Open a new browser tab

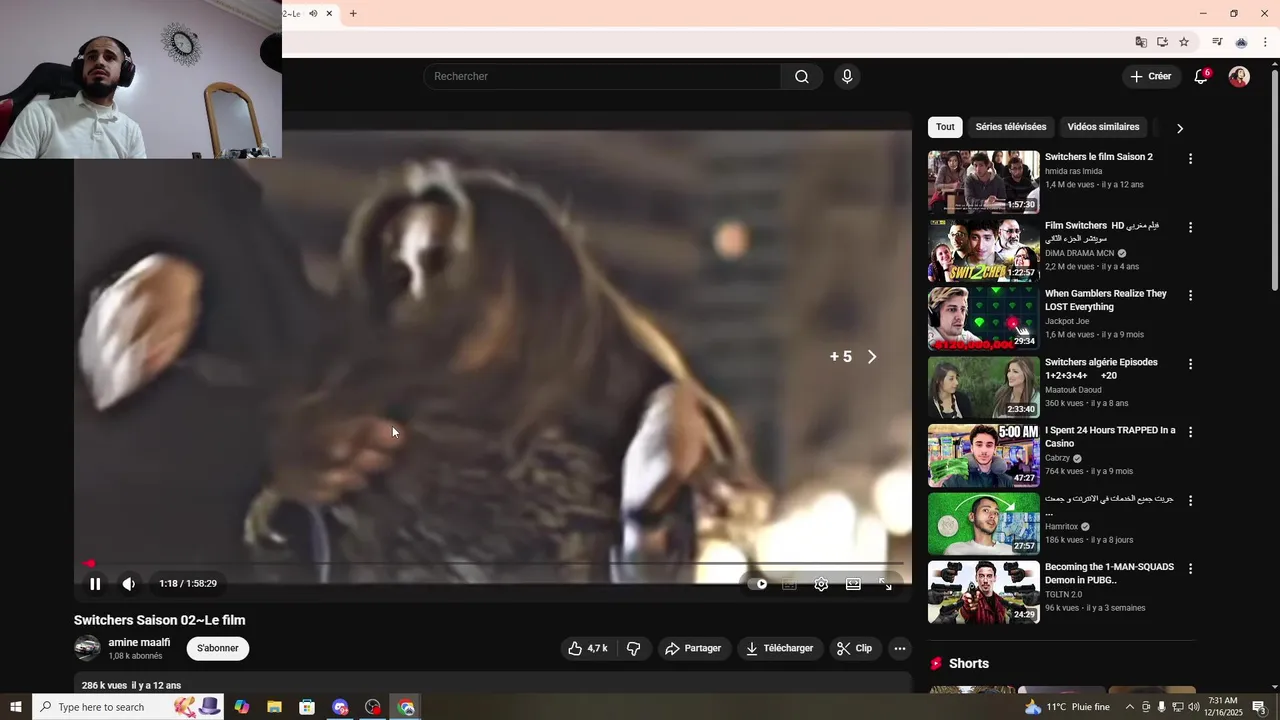click(353, 14)
